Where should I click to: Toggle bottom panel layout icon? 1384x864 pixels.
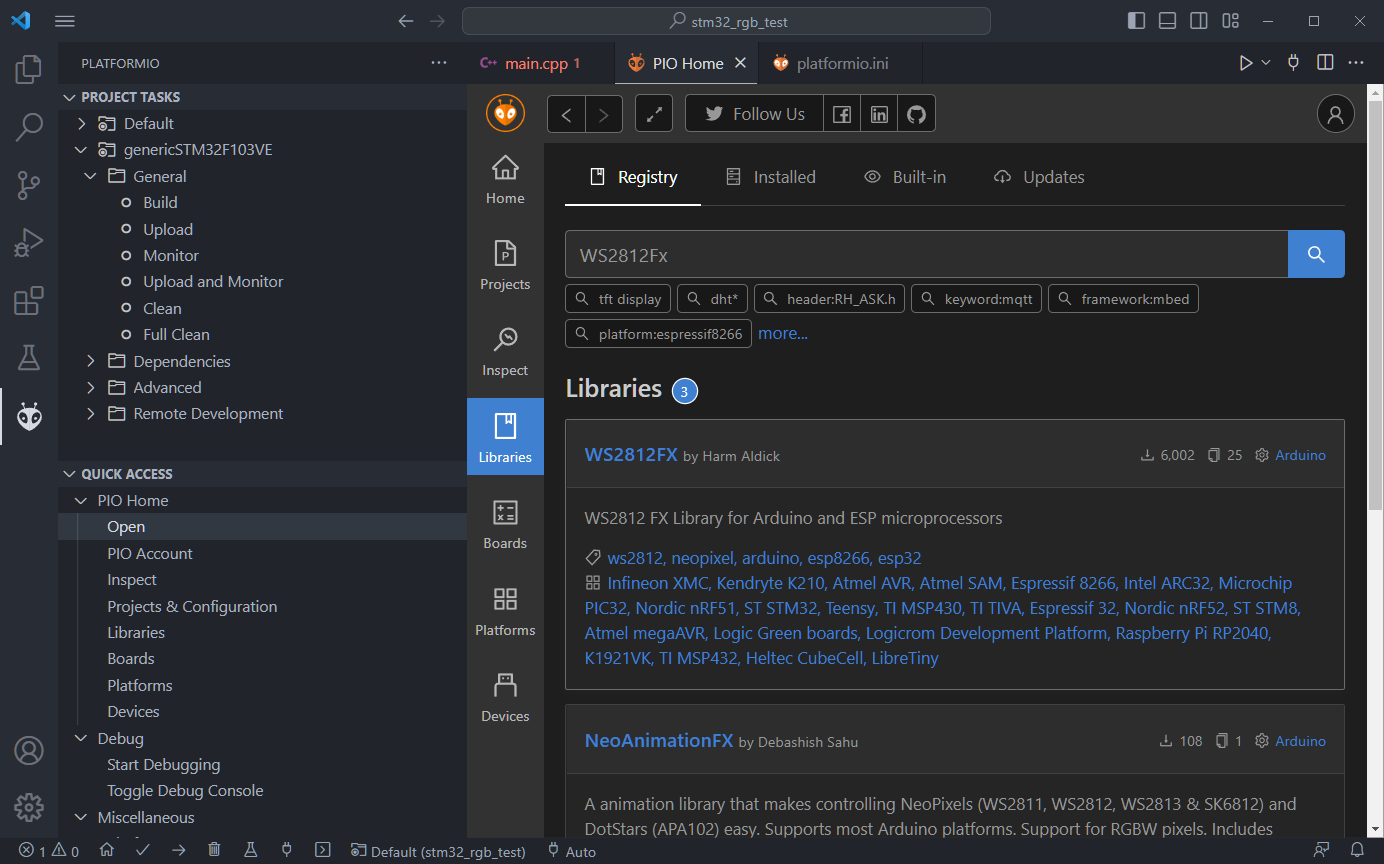[1167, 21]
